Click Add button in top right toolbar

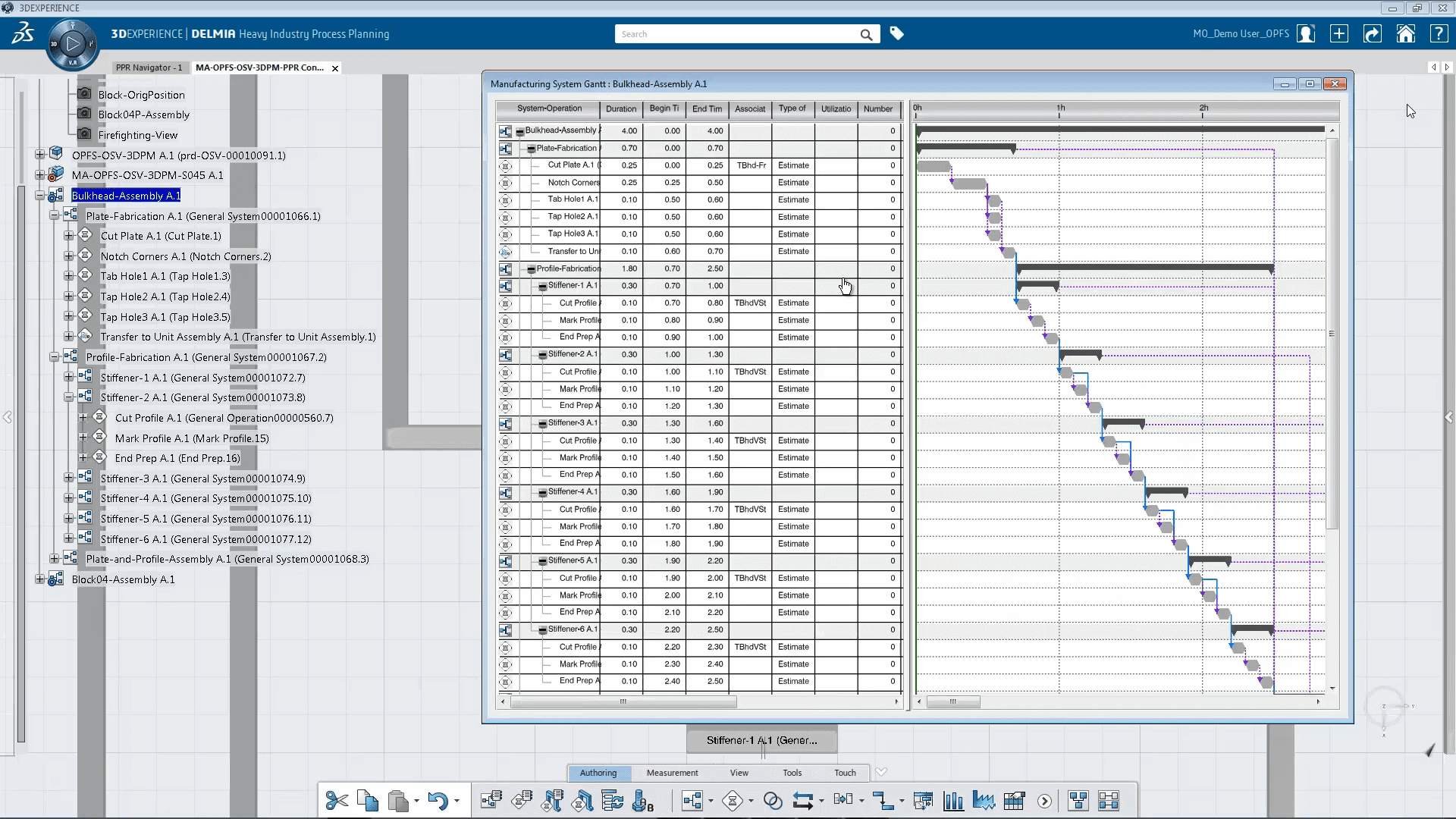tap(1339, 34)
